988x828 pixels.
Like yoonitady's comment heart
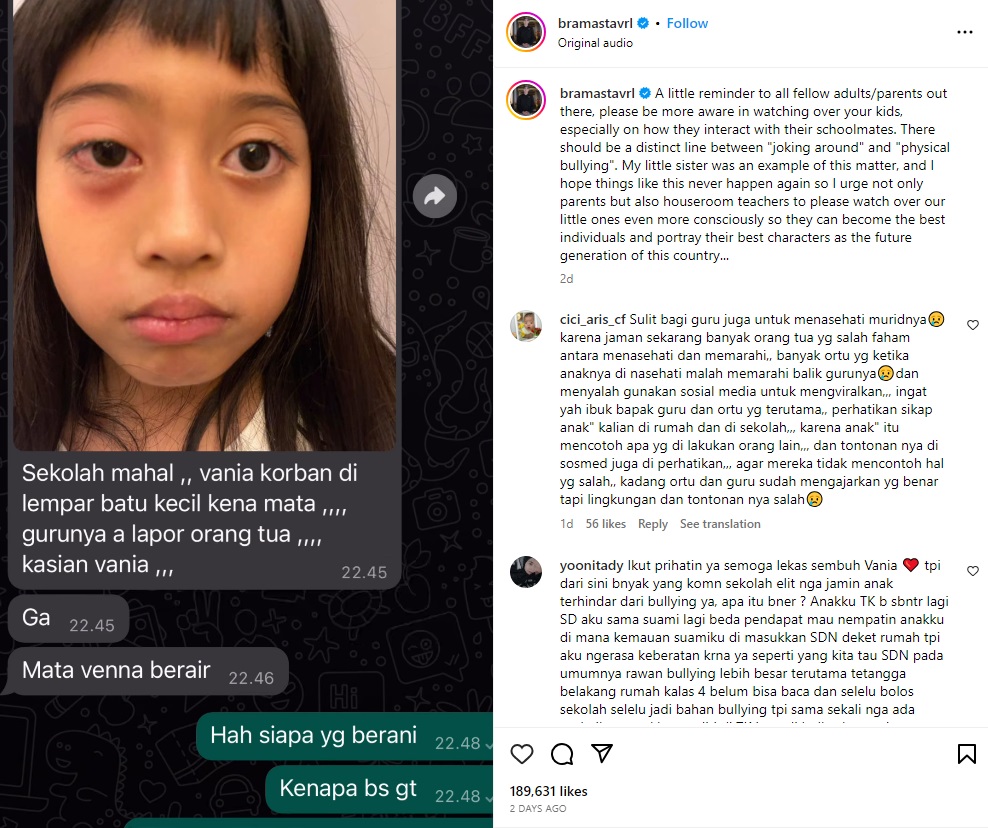(973, 571)
